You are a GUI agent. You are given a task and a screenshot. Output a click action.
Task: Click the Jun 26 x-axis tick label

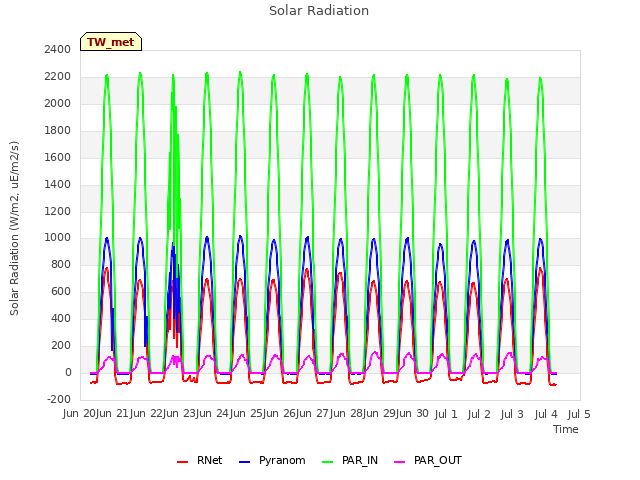point(280,413)
